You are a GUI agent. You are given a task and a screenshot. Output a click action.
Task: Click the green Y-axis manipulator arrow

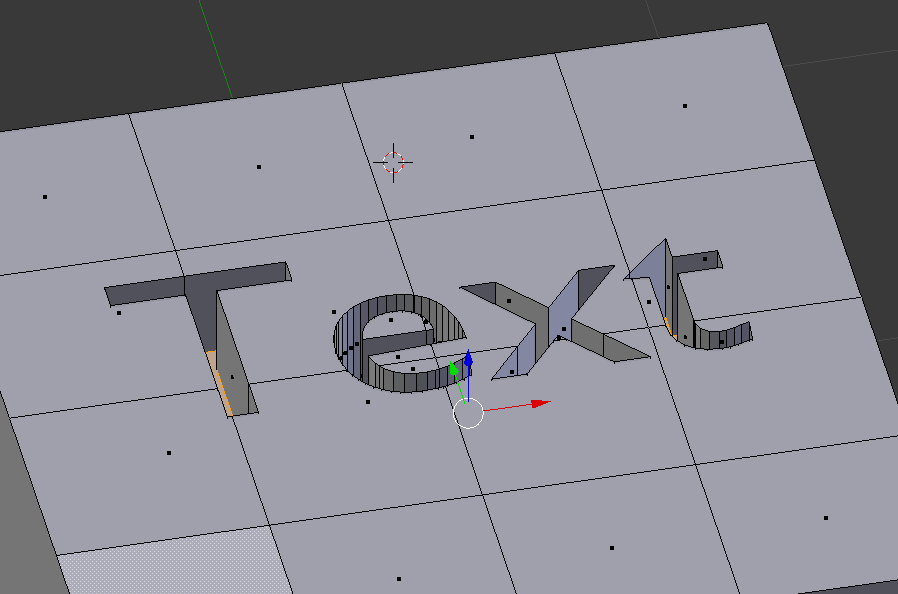(x=454, y=368)
